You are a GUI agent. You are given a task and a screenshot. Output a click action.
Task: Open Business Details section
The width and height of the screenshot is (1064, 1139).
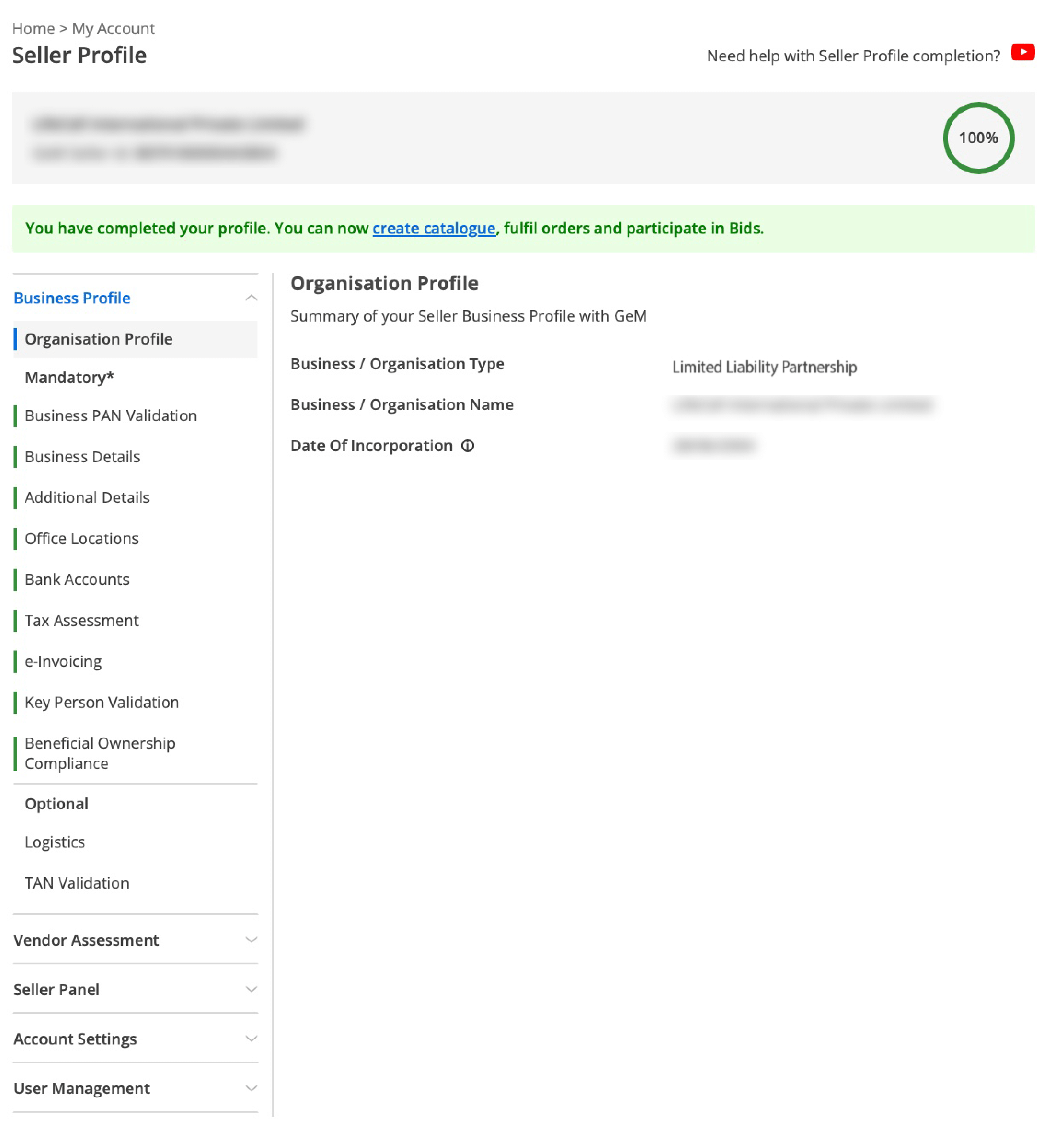83,457
